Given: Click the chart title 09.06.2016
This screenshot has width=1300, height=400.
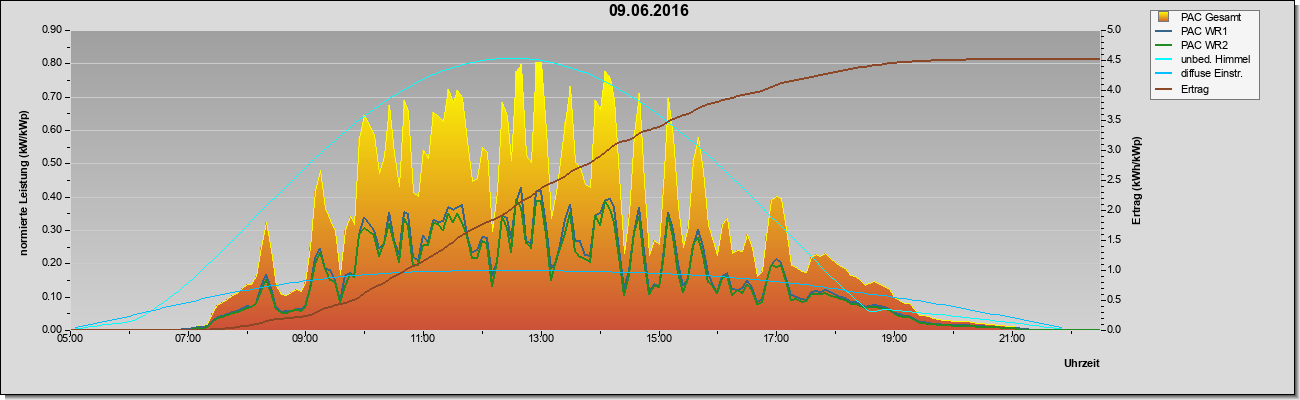Looking at the screenshot, I should click(x=649, y=11).
